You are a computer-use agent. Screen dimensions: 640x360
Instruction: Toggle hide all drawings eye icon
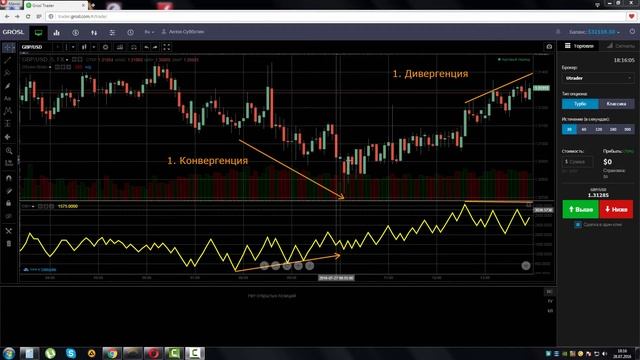click(9, 216)
